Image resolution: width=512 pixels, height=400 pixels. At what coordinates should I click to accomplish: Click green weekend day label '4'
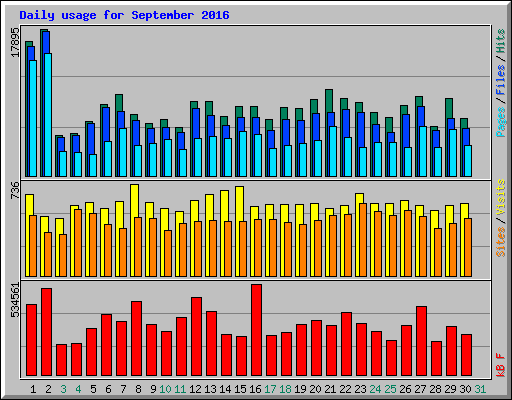tap(78, 389)
